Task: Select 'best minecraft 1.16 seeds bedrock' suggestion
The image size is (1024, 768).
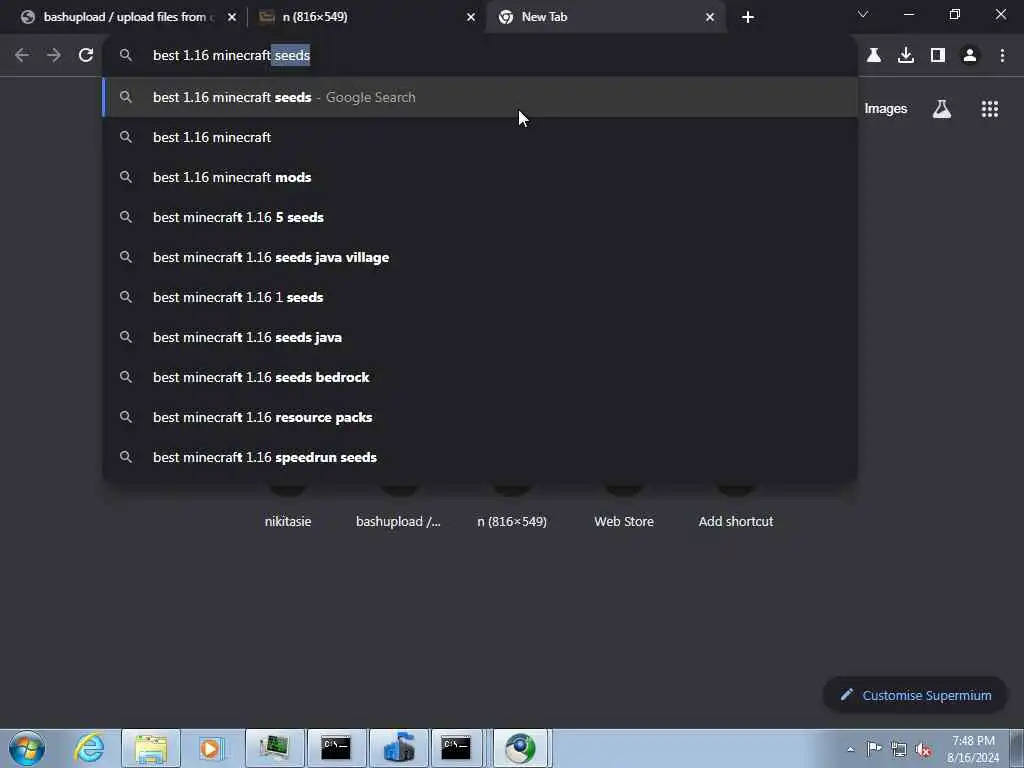Action: tap(480, 377)
